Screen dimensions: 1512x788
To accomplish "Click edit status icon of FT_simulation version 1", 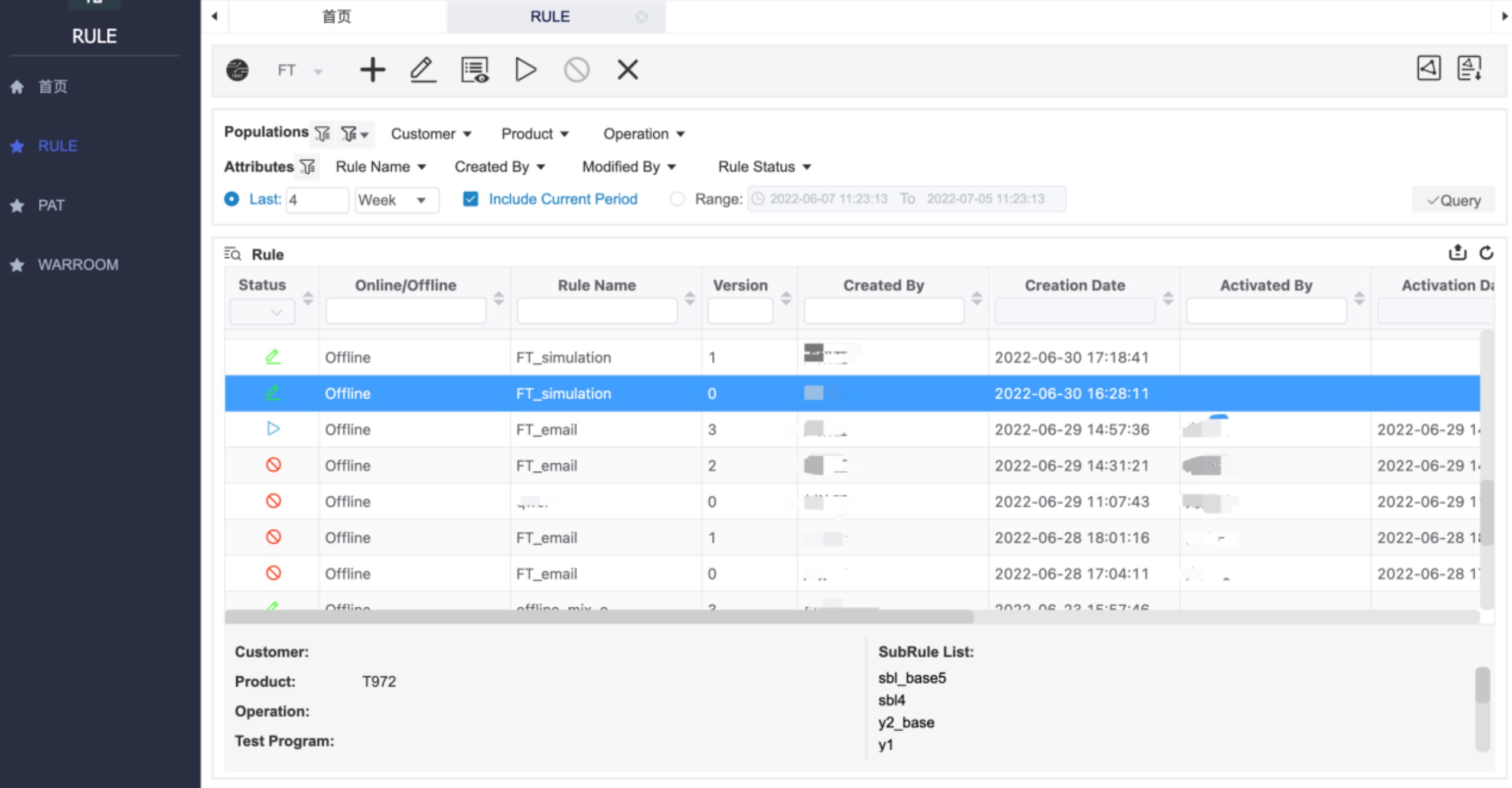I will 273,357.
